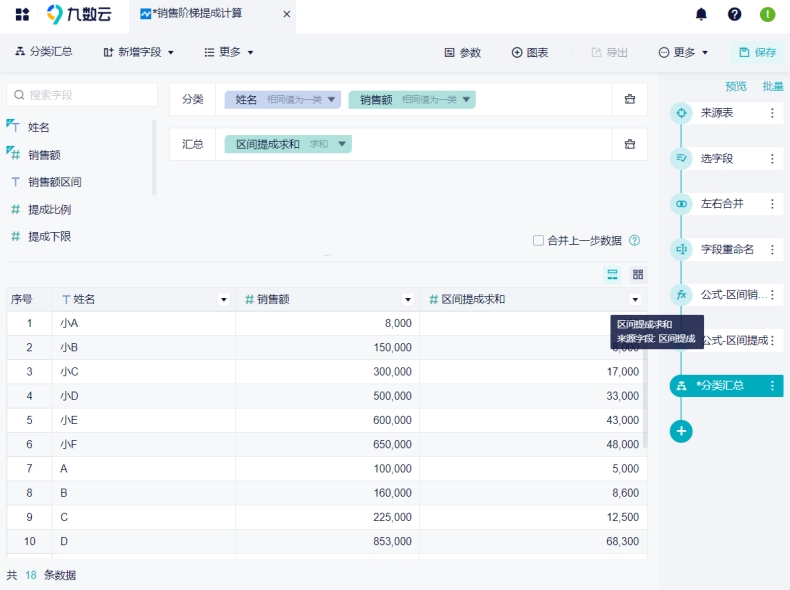The width and height of the screenshot is (790, 590).
Task: Enable 合并上一步数据 checkbox
Action: coord(539,240)
